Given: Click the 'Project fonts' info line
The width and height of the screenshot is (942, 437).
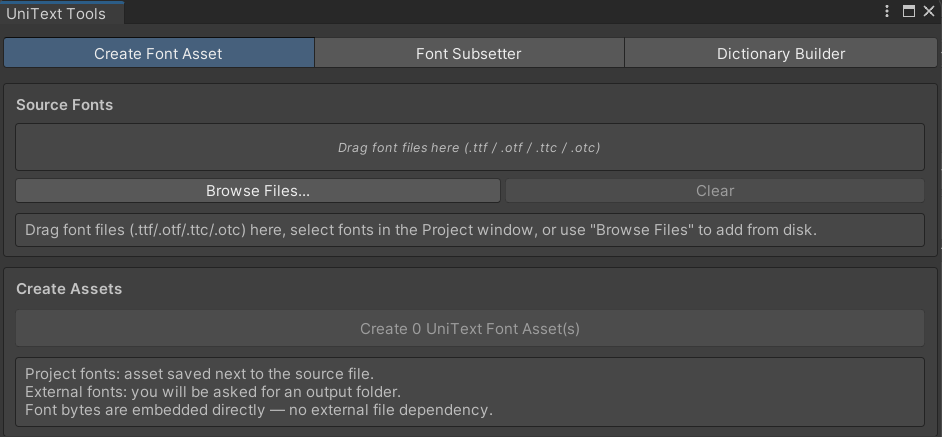Looking at the screenshot, I should pyautogui.click(x=199, y=374).
